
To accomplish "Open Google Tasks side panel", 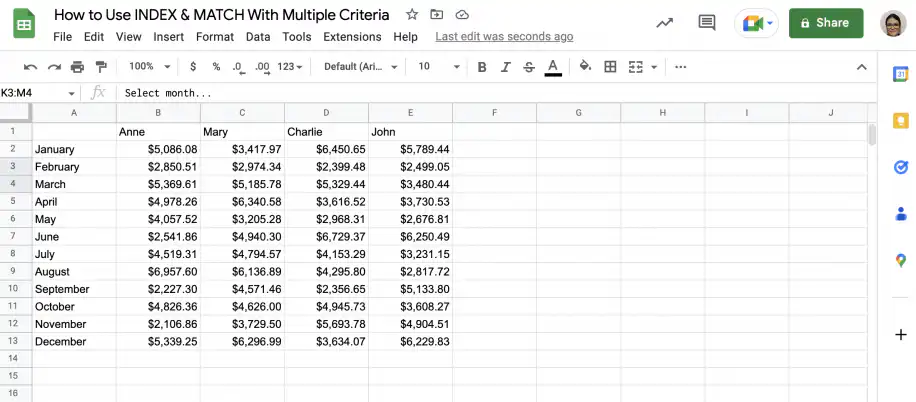I will pos(900,167).
